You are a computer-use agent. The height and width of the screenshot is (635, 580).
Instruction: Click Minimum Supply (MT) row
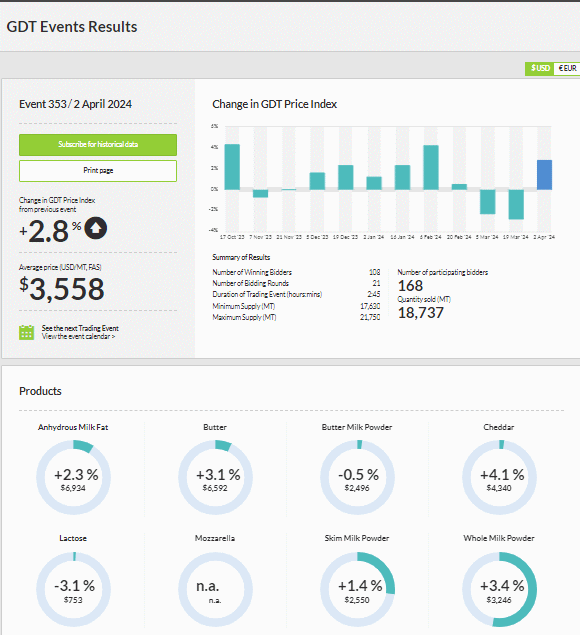click(x=296, y=306)
